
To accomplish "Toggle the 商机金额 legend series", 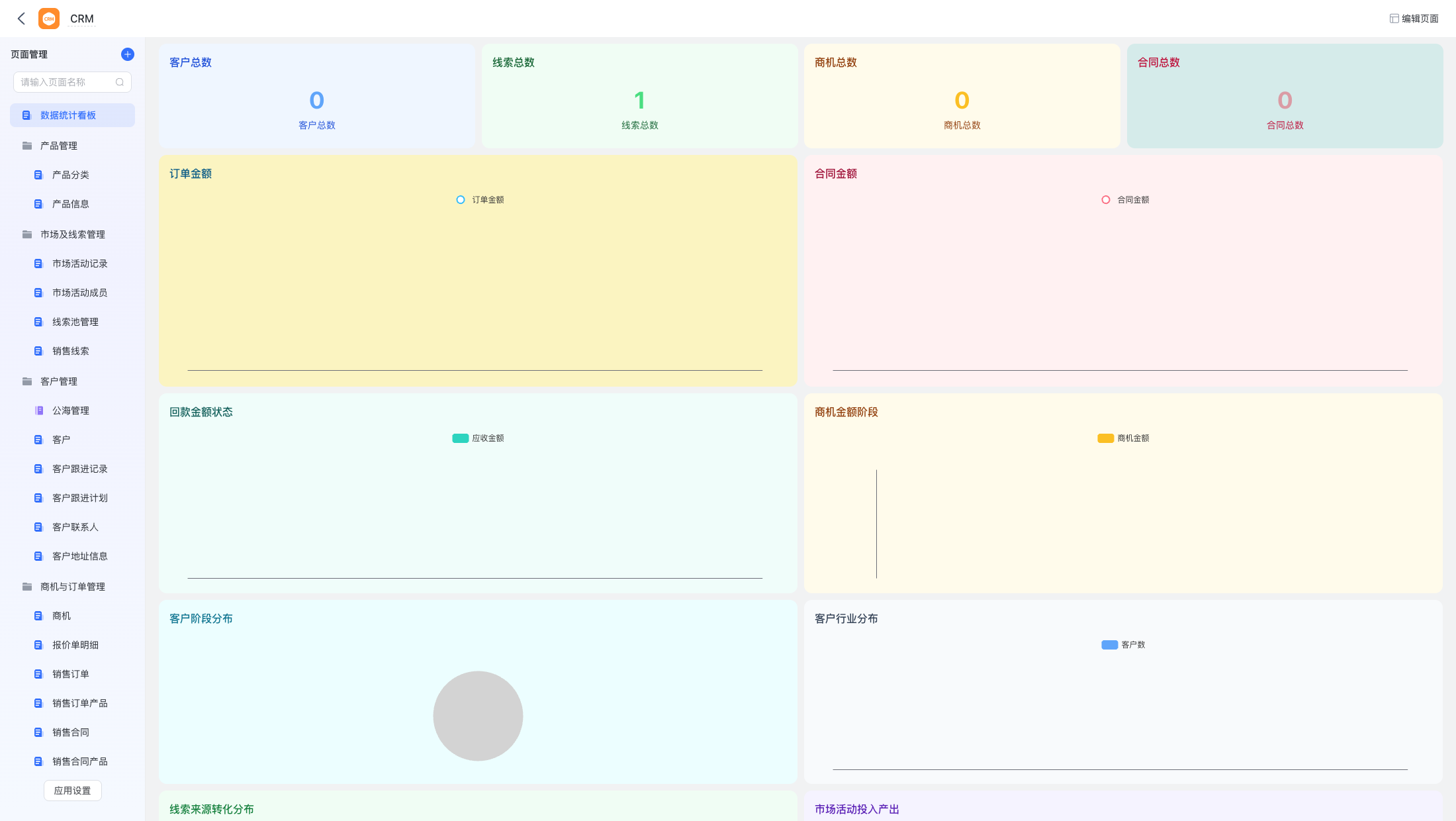I will (x=1124, y=438).
